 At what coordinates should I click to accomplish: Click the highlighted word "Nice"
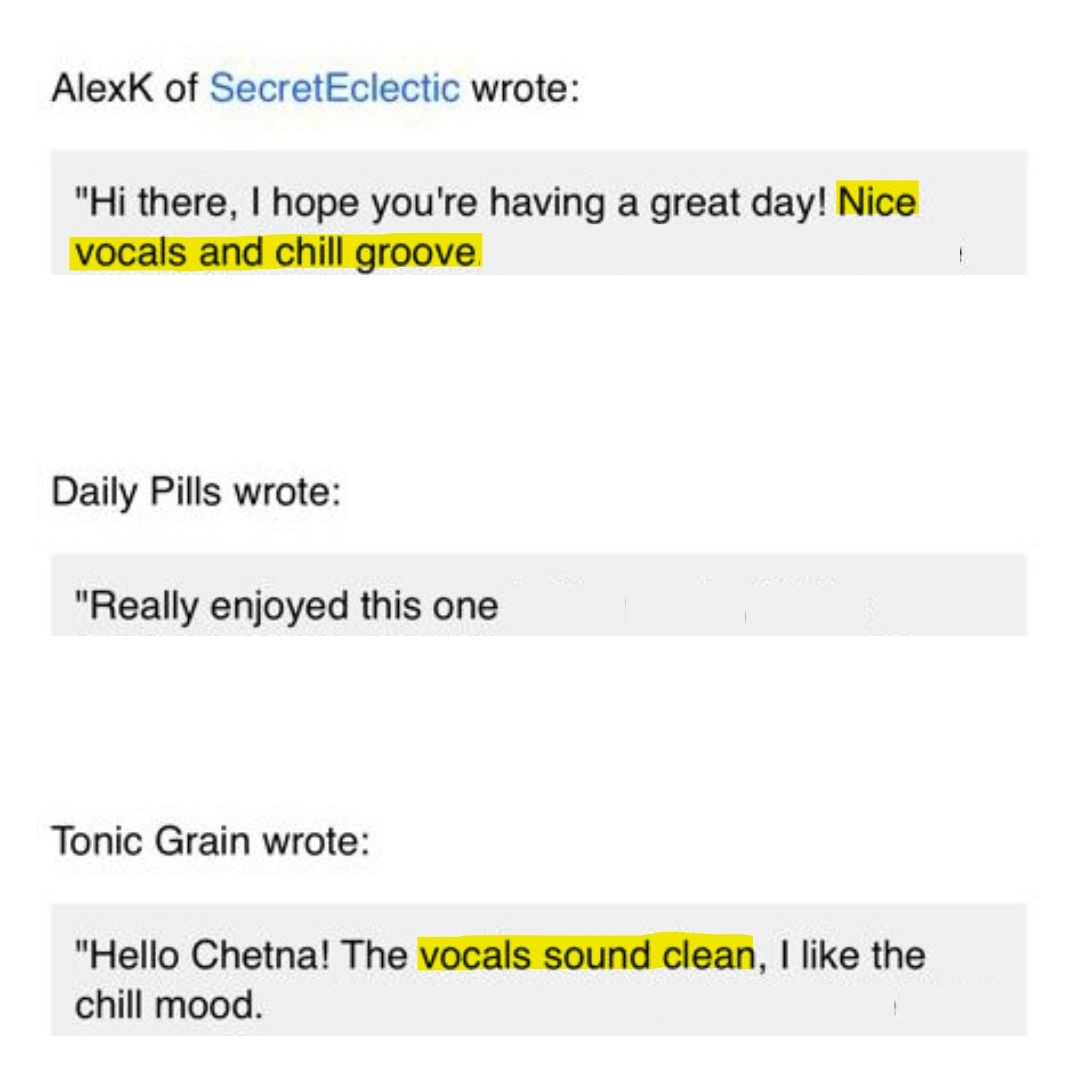point(877,201)
